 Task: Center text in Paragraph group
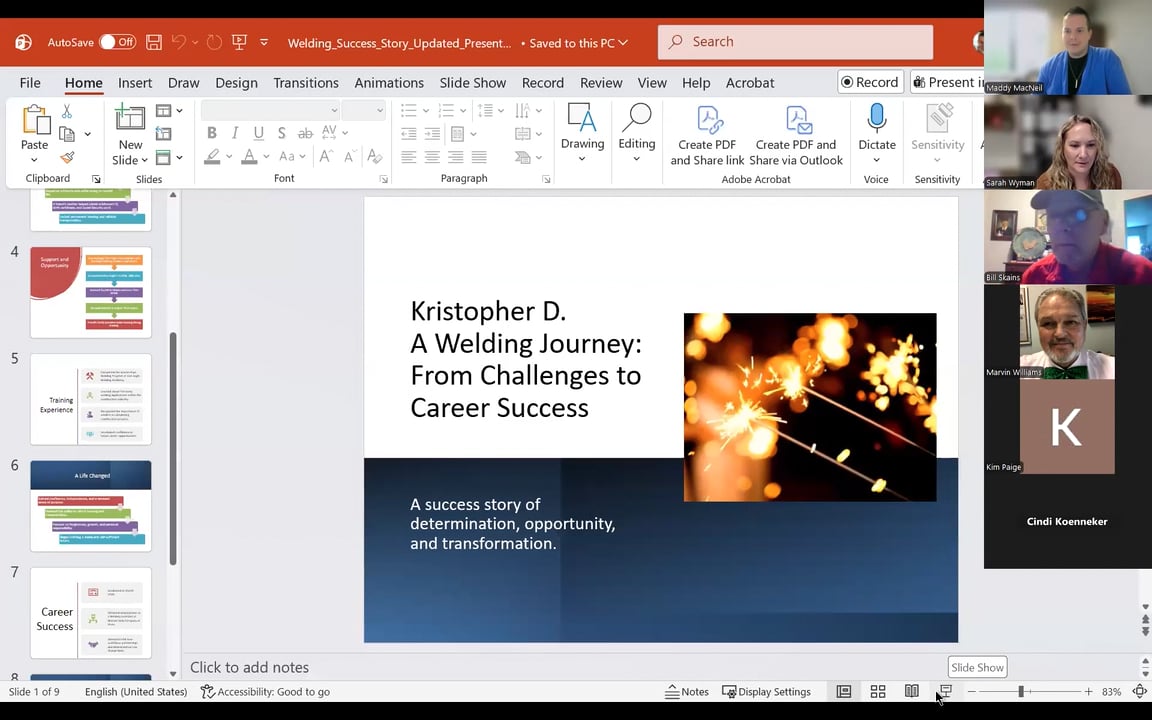pyautogui.click(x=432, y=156)
